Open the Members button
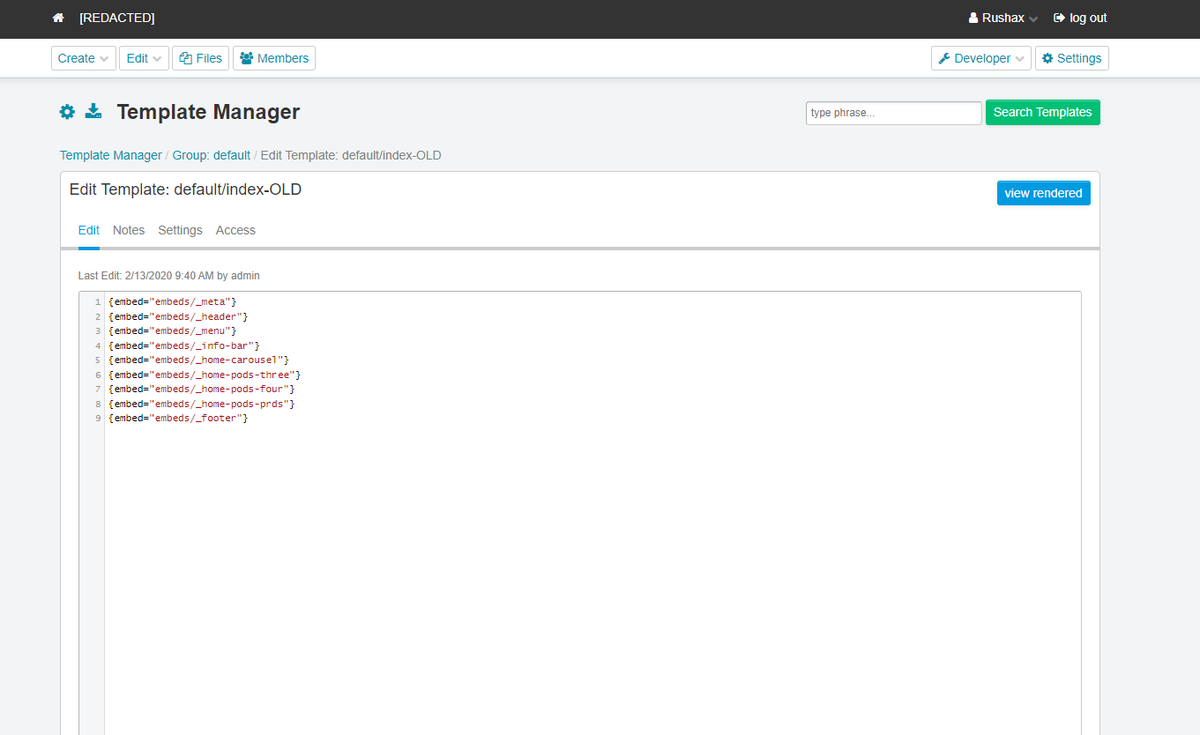Image resolution: width=1200 pixels, height=735 pixels. click(x=274, y=58)
